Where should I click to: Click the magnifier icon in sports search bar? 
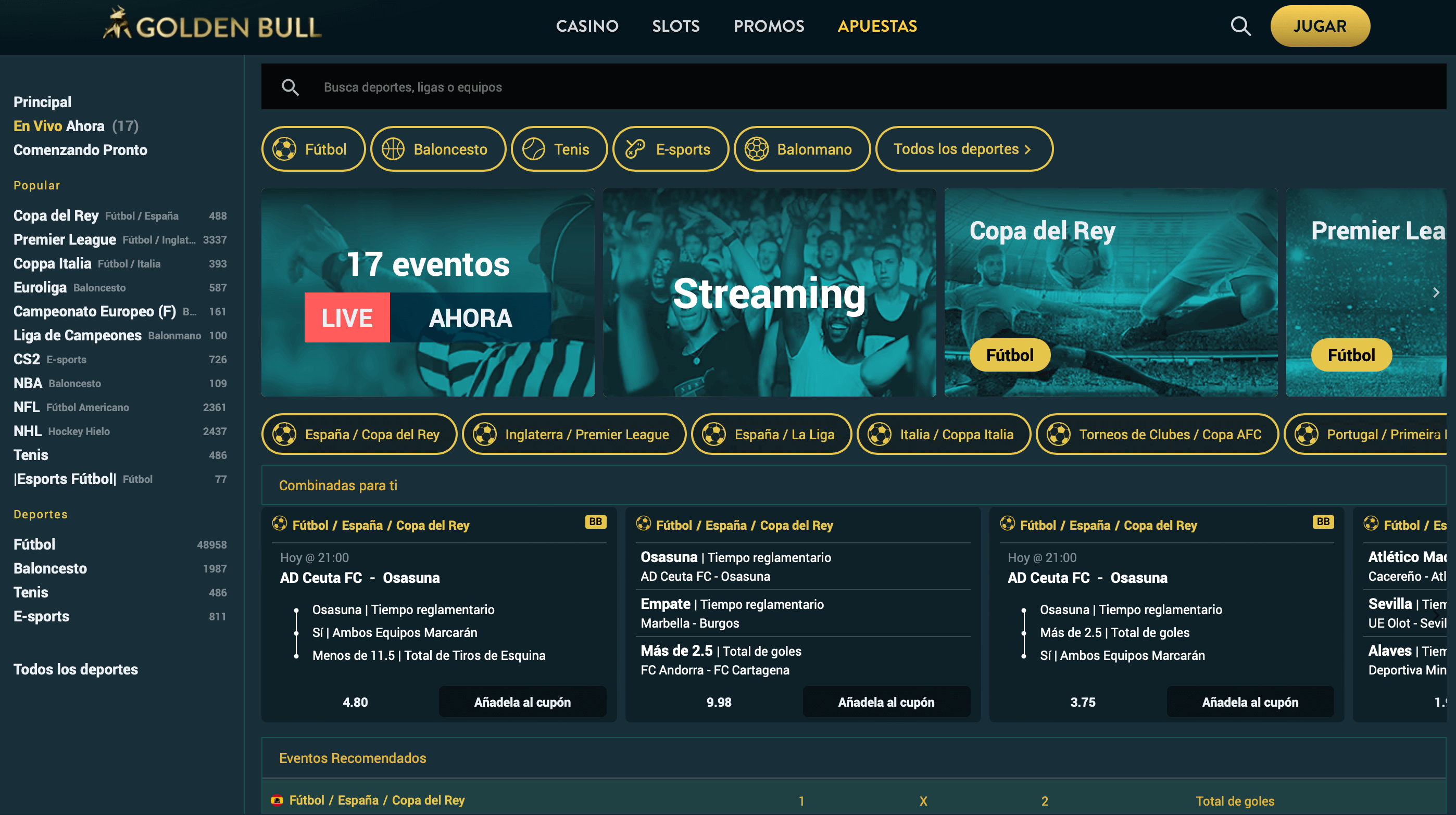(290, 87)
